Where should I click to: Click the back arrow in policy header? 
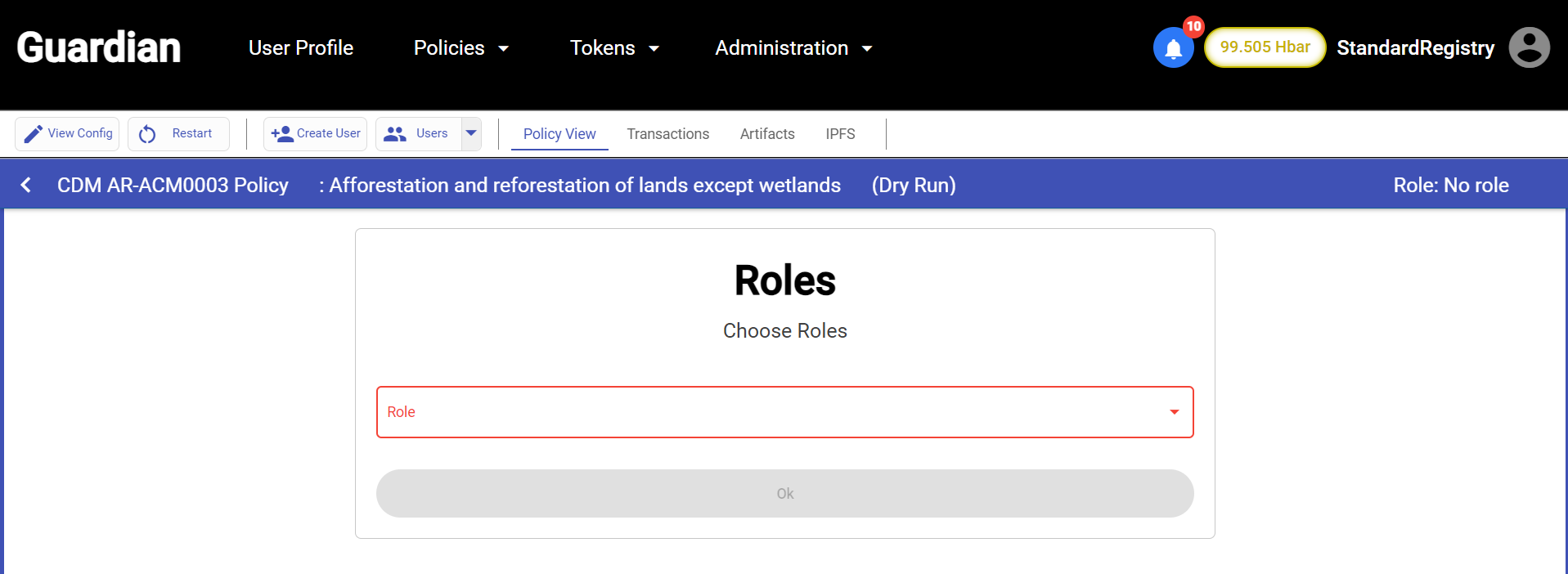point(26,185)
